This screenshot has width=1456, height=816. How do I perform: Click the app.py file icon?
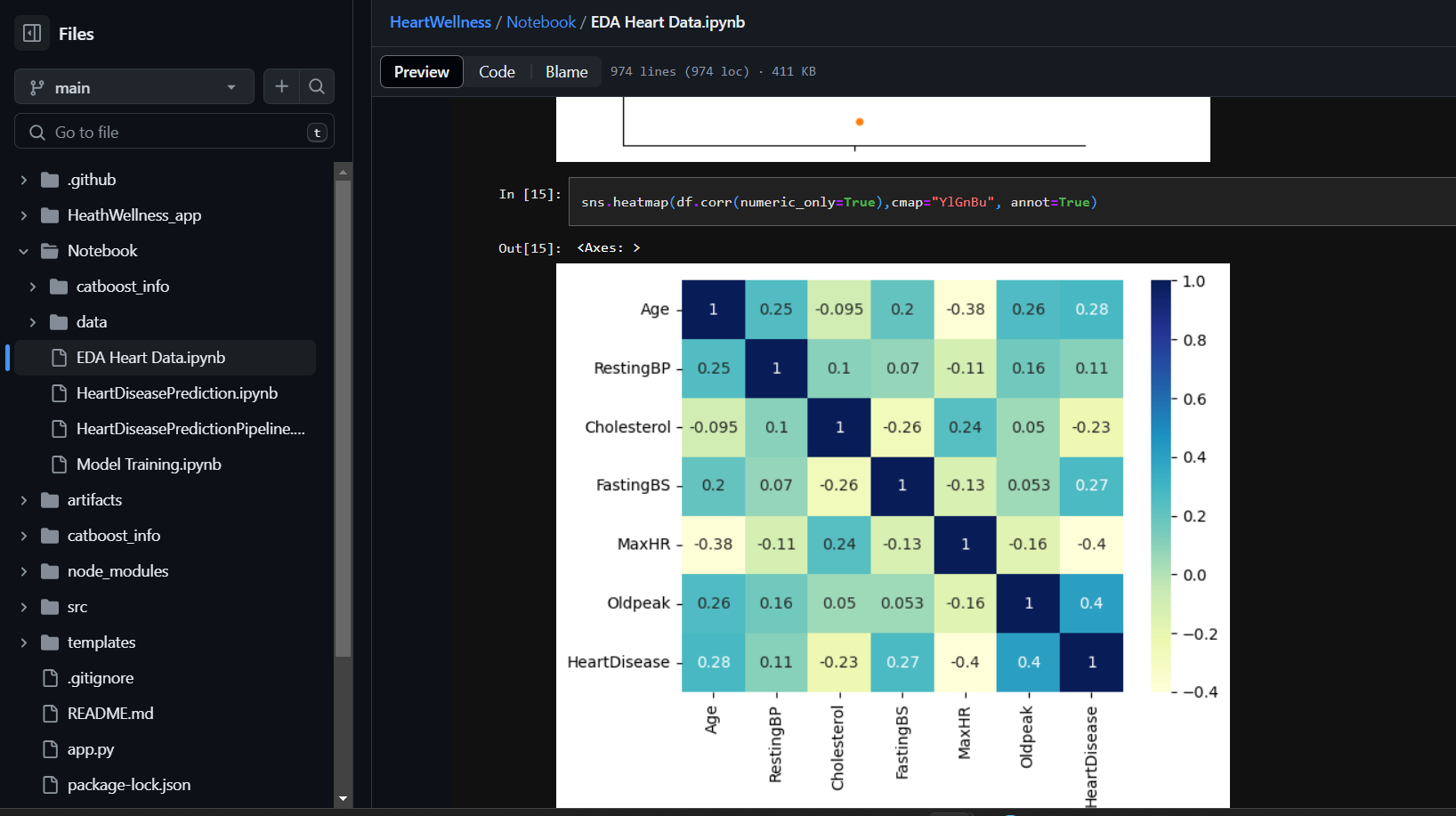(x=51, y=749)
